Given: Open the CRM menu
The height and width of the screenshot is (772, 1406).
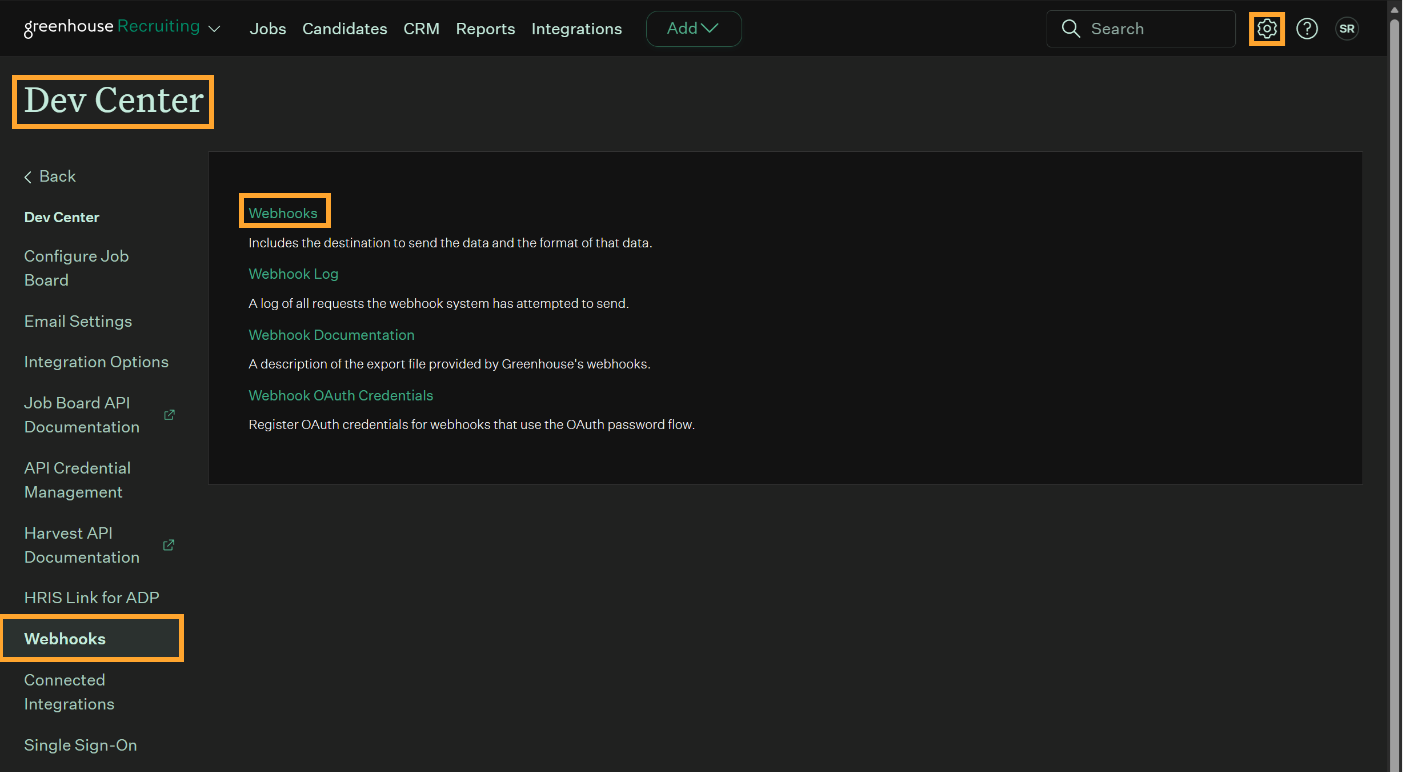Looking at the screenshot, I should [422, 29].
